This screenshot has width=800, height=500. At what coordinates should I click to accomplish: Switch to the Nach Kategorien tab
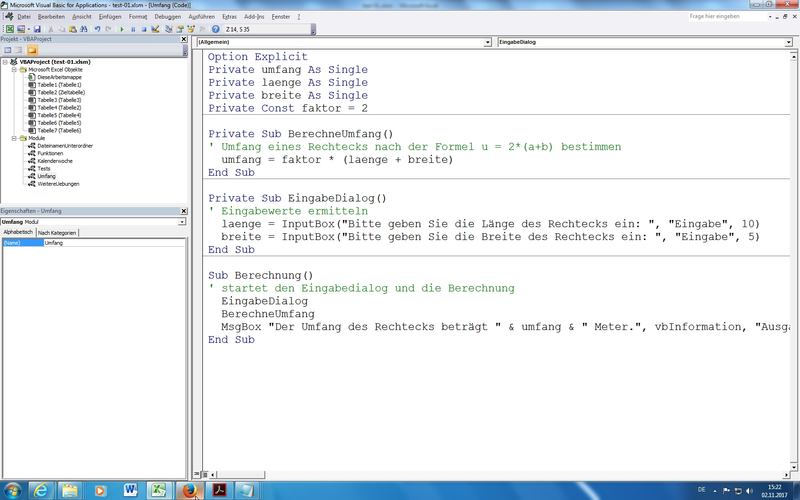58,232
